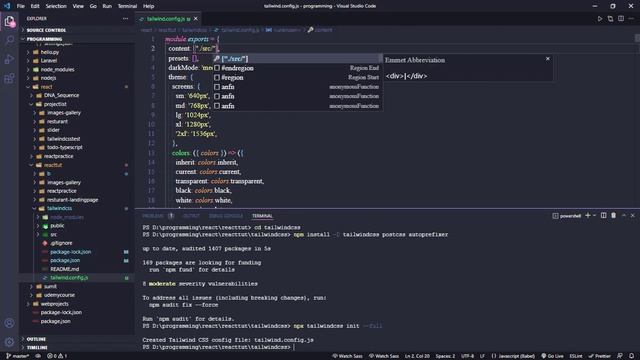Add a new terminal with plus icon
Screen dimensions: 640x360
(588, 216)
